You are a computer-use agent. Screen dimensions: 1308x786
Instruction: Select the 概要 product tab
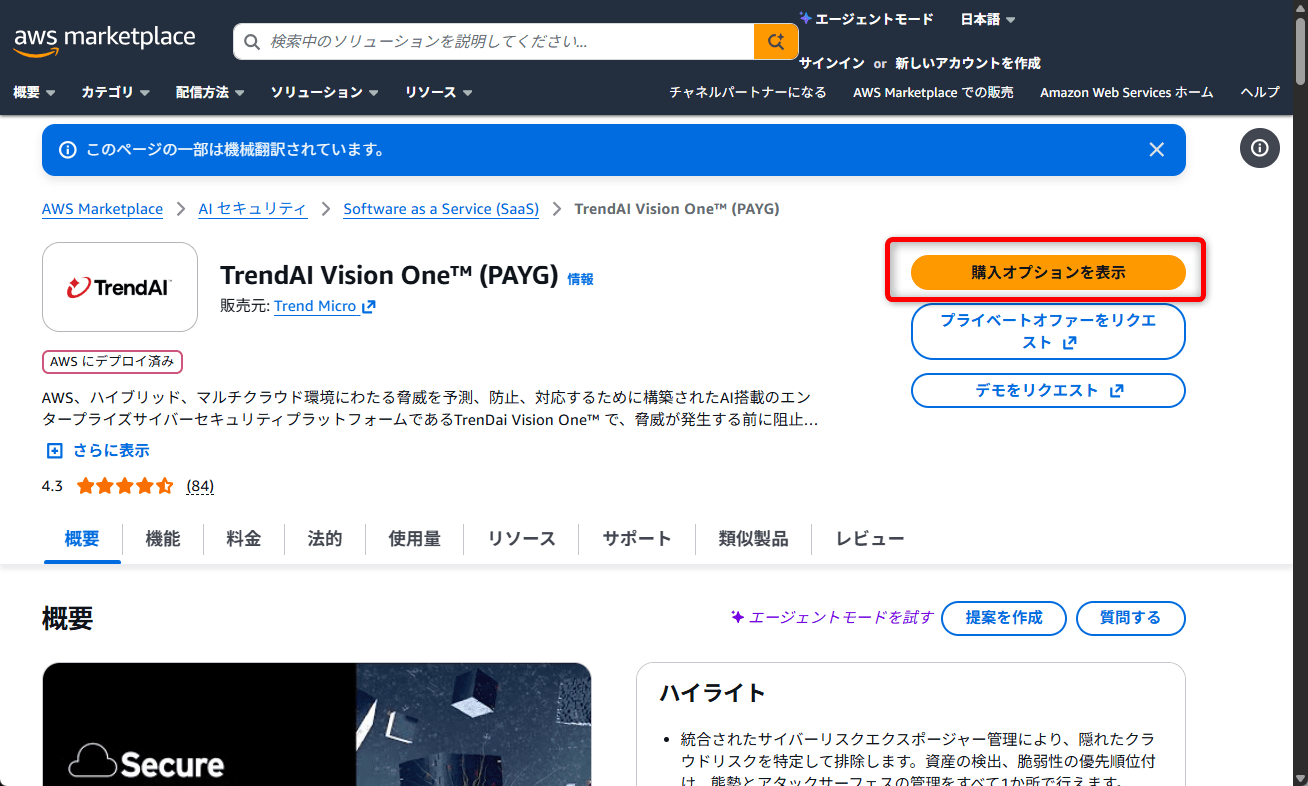point(82,539)
